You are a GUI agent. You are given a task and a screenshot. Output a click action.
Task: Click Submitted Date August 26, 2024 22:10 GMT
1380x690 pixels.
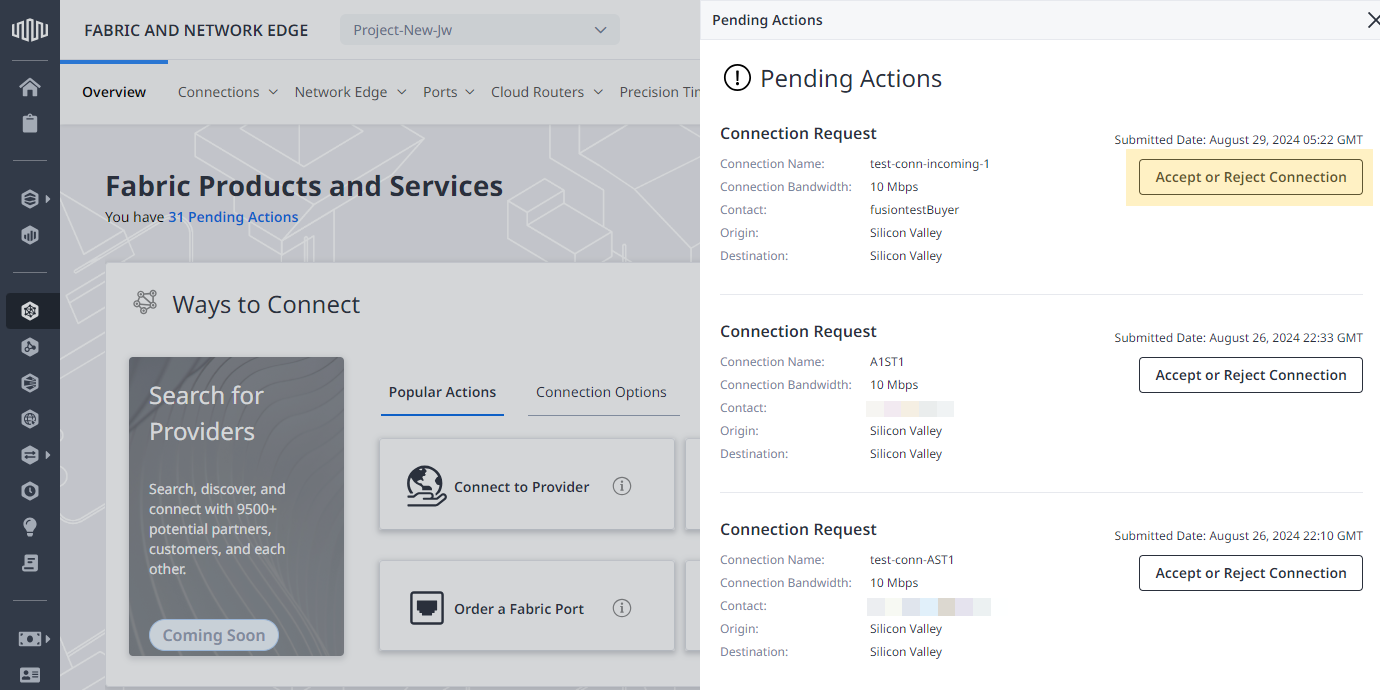(x=1239, y=536)
